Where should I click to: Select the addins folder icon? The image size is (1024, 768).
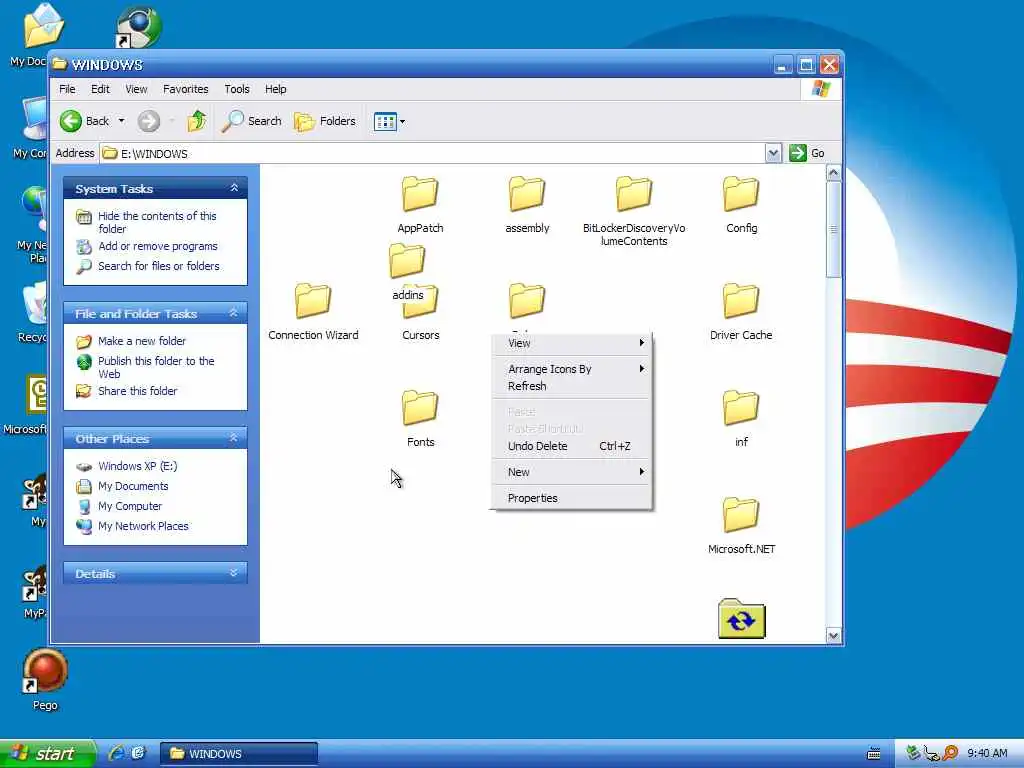(x=407, y=261)
